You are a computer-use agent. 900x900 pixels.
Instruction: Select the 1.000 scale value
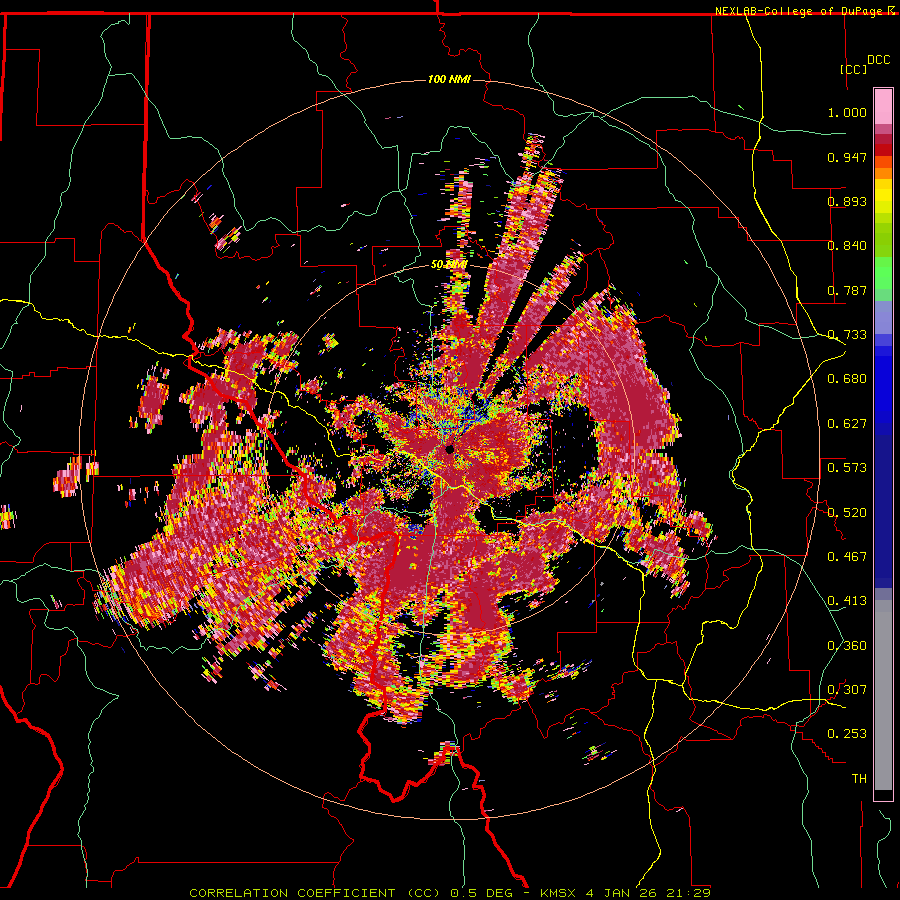click(x=847, y=112)
